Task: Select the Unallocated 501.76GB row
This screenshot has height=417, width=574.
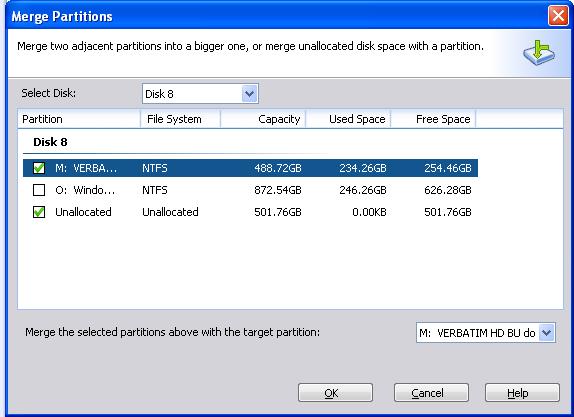Action: [x=250, y=212]
